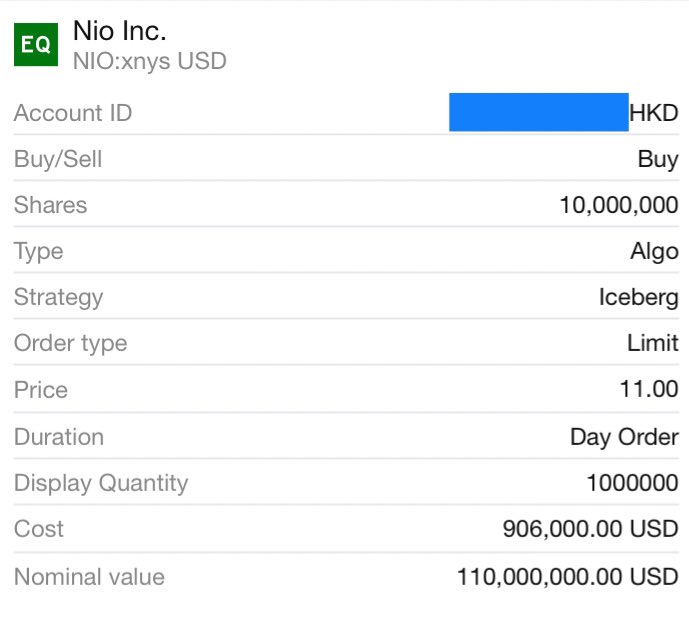The image size is (689, 619).
Task: Select the Day Order duration value
Action: pos(624,438)
